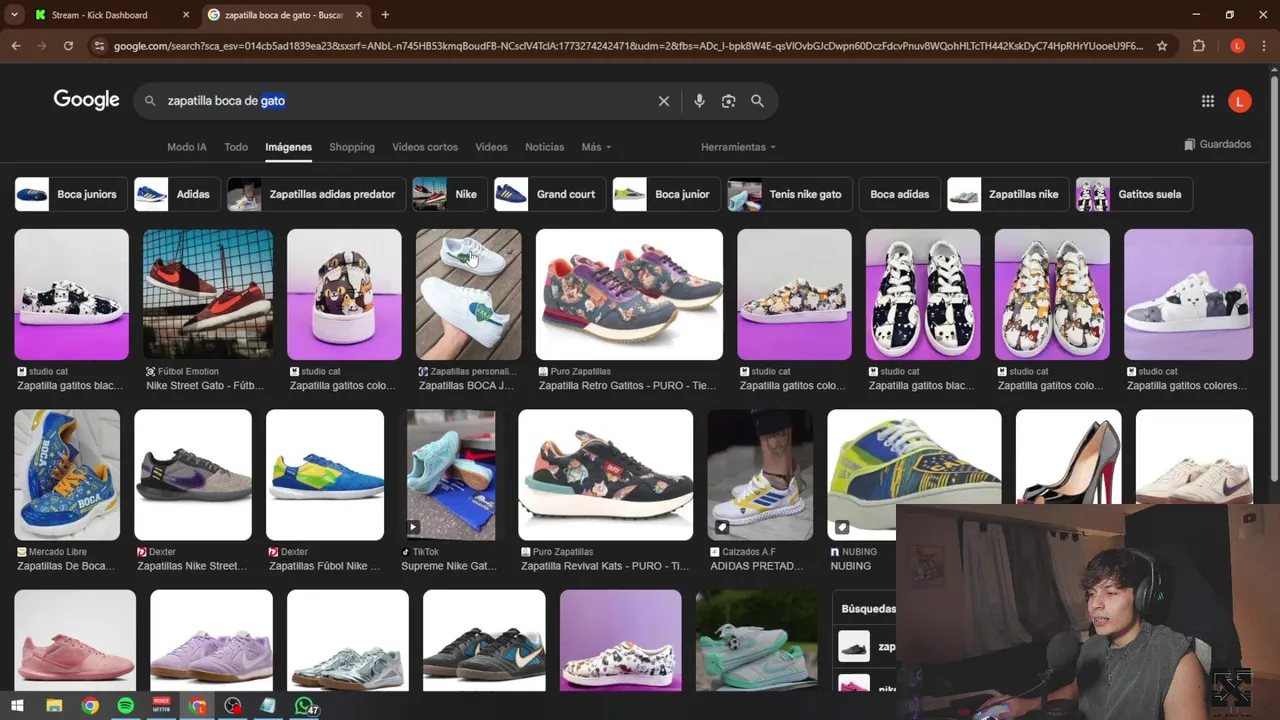The height and width of the screenshot is (720, 1280).
Task: Switch to the Shopping tab
Action: coord(352,147)
